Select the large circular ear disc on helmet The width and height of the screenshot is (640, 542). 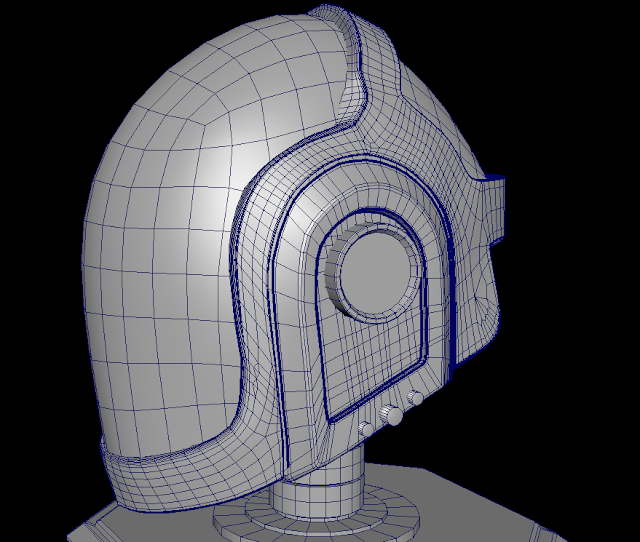376,275
